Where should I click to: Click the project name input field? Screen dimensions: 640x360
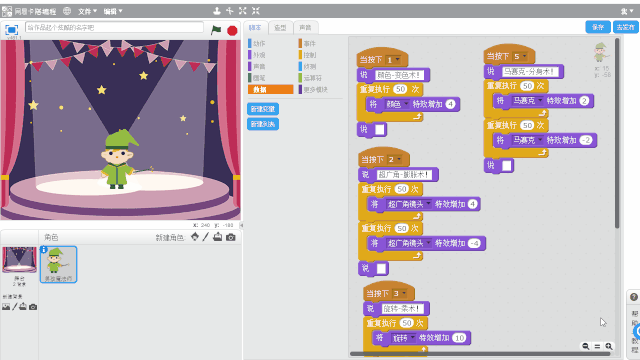114,27
